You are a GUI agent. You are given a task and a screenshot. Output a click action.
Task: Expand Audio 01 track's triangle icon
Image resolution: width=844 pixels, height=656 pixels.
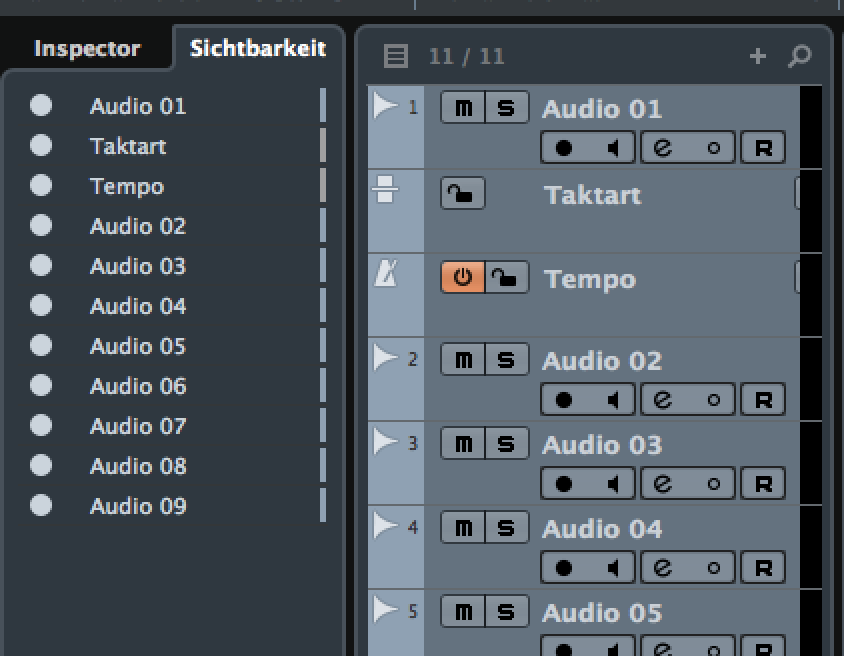[x=385, y=105]
